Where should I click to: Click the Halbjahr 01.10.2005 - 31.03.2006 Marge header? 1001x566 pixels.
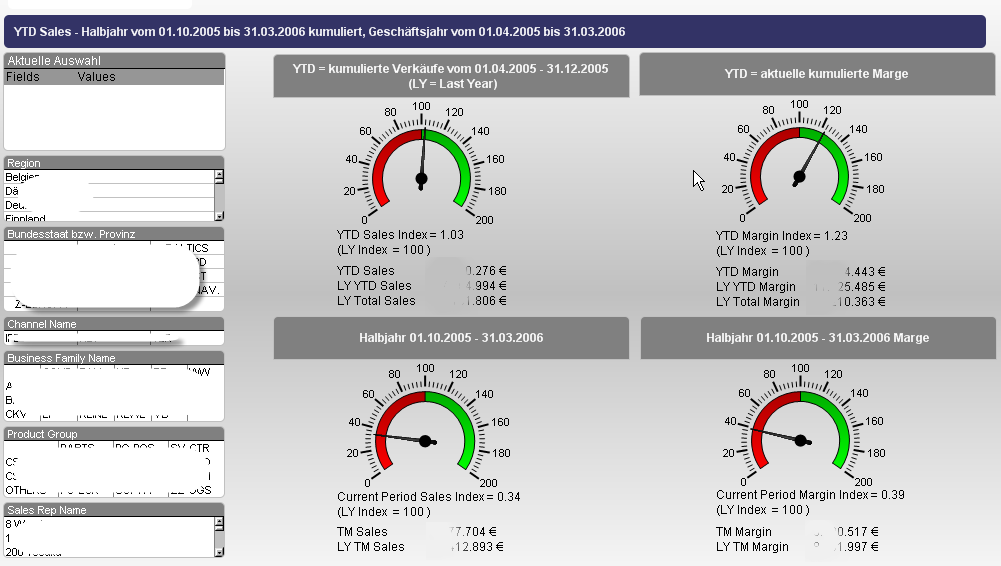click(x=817, y=338)
